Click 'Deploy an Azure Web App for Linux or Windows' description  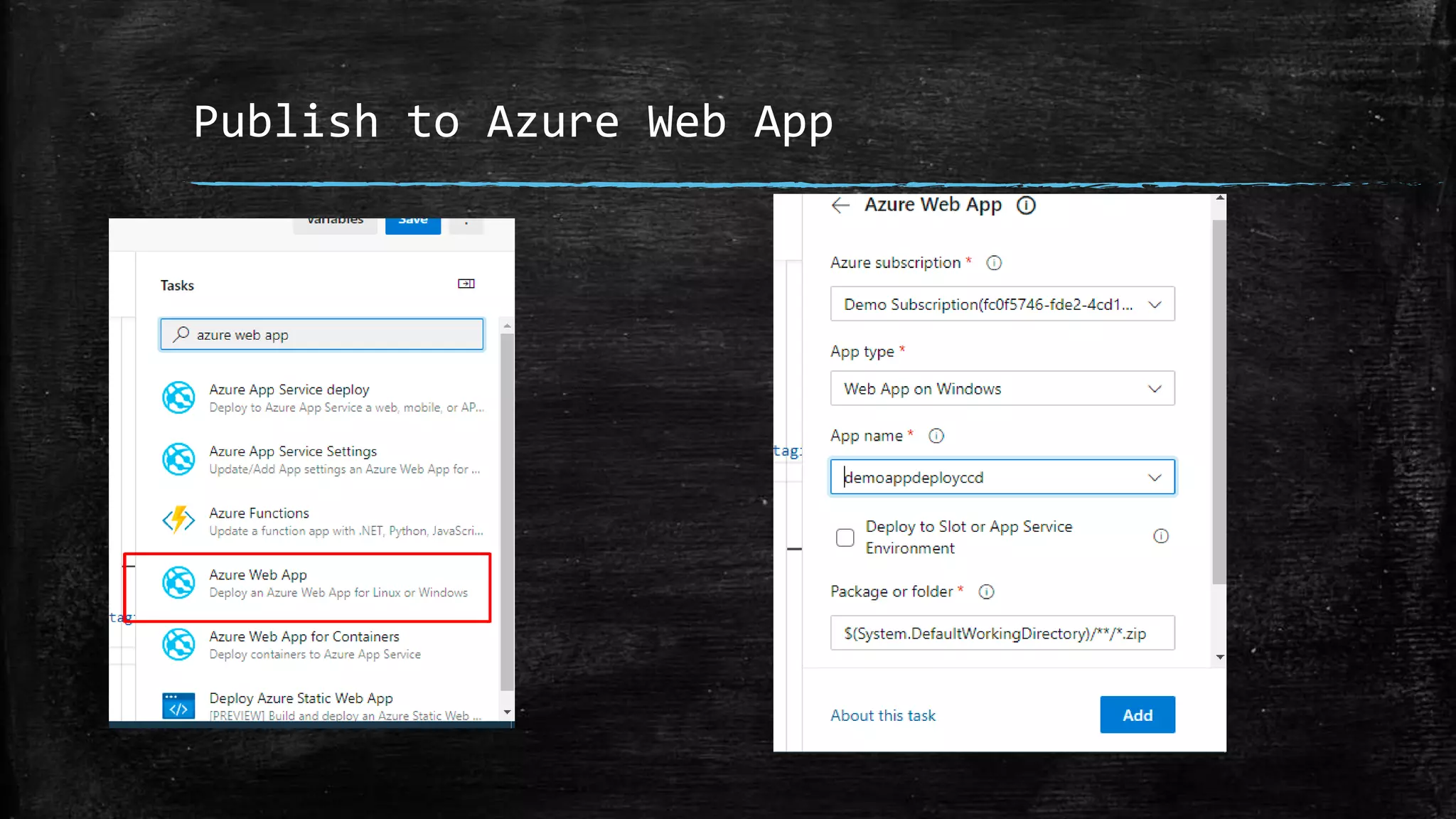(x=338, y=593)
